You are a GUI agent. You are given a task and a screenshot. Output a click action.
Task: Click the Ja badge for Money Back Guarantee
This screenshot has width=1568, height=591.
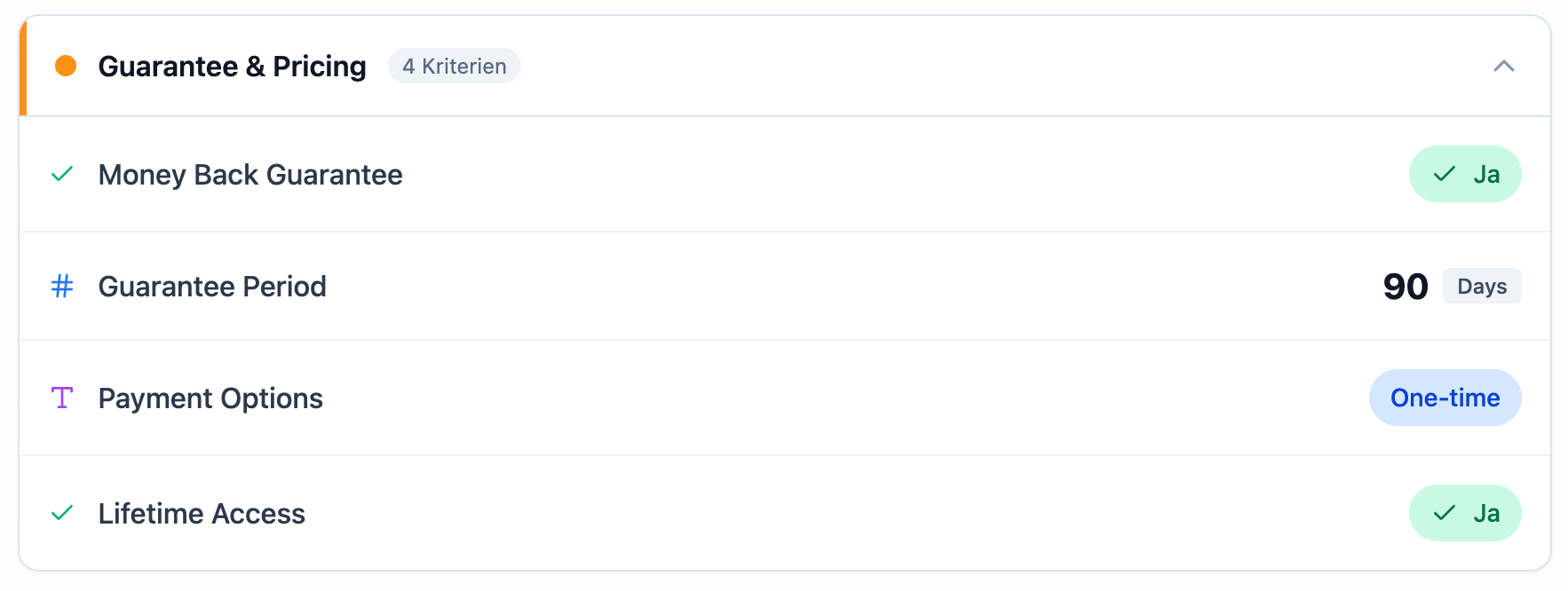(x=1465, y=174)
